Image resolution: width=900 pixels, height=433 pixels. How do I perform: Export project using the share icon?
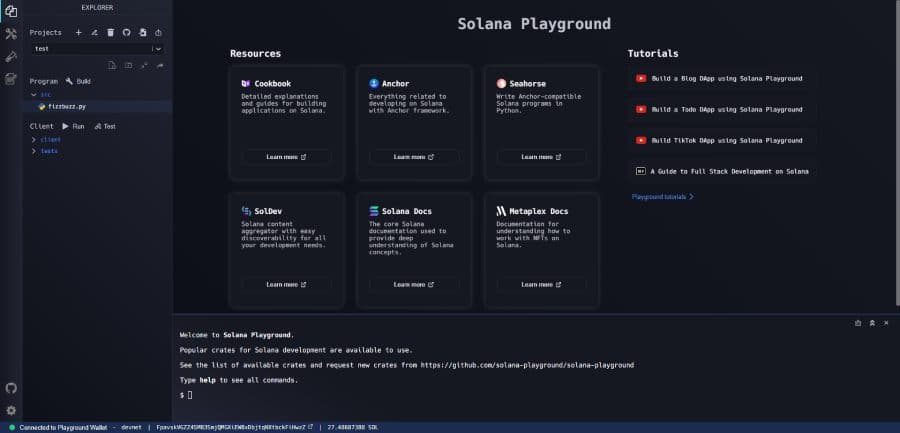pos(158,33)
